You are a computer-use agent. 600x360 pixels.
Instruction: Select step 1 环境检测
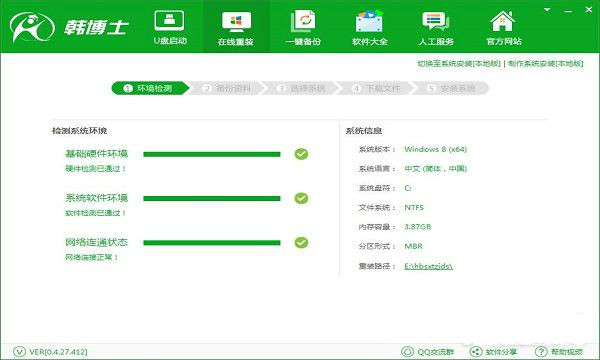[x=150, y=88]
